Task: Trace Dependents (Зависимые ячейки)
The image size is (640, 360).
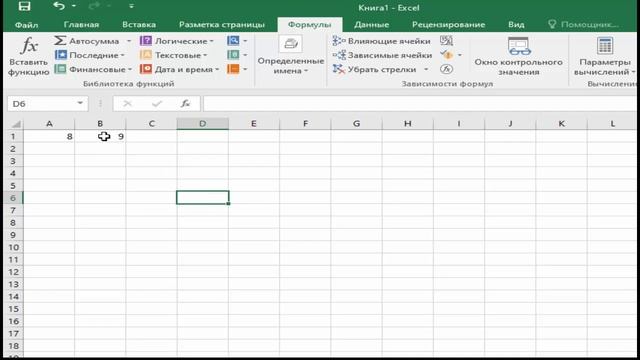Action: coord(382,55)
